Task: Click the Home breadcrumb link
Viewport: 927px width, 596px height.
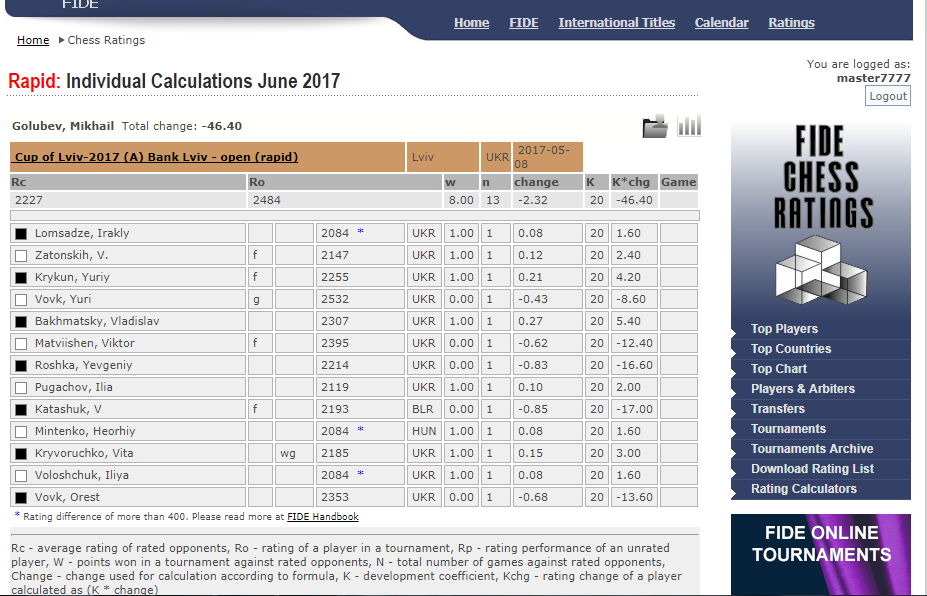Action: pyautogui.click(x=33, y=40)
